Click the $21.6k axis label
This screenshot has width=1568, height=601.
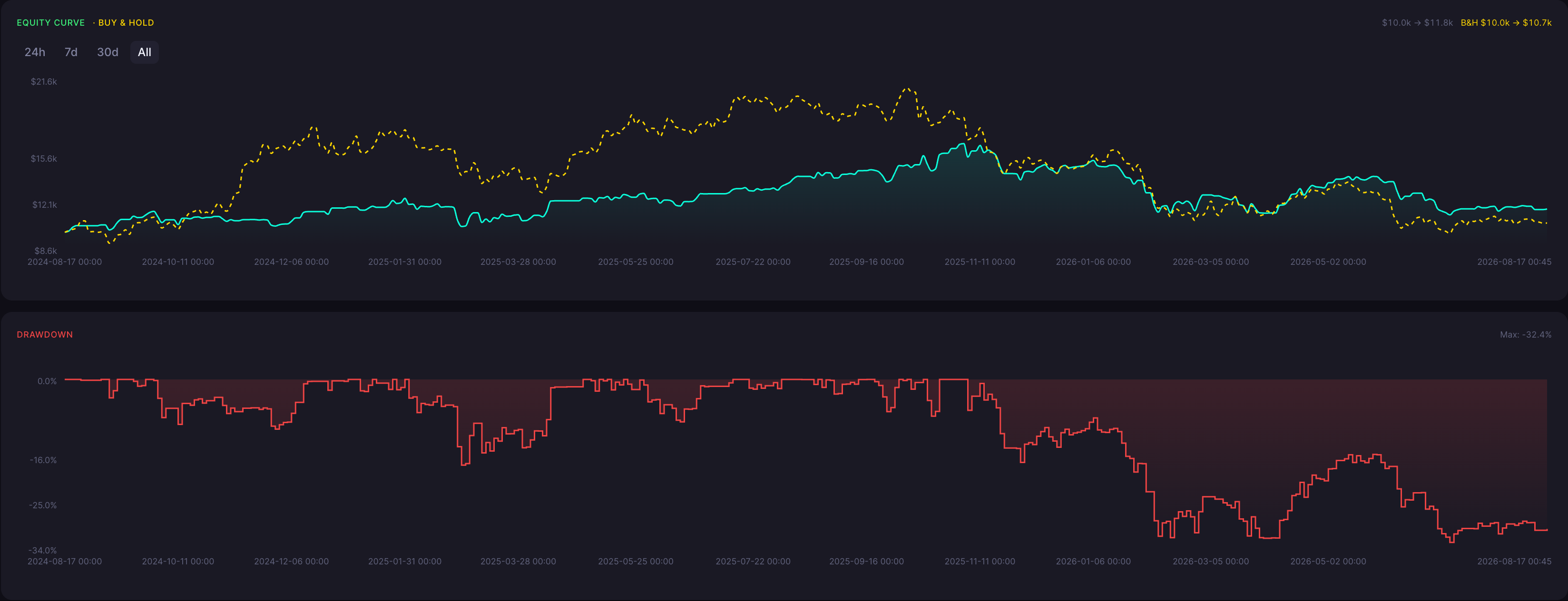pyautogui.click(x=44, y=81)
